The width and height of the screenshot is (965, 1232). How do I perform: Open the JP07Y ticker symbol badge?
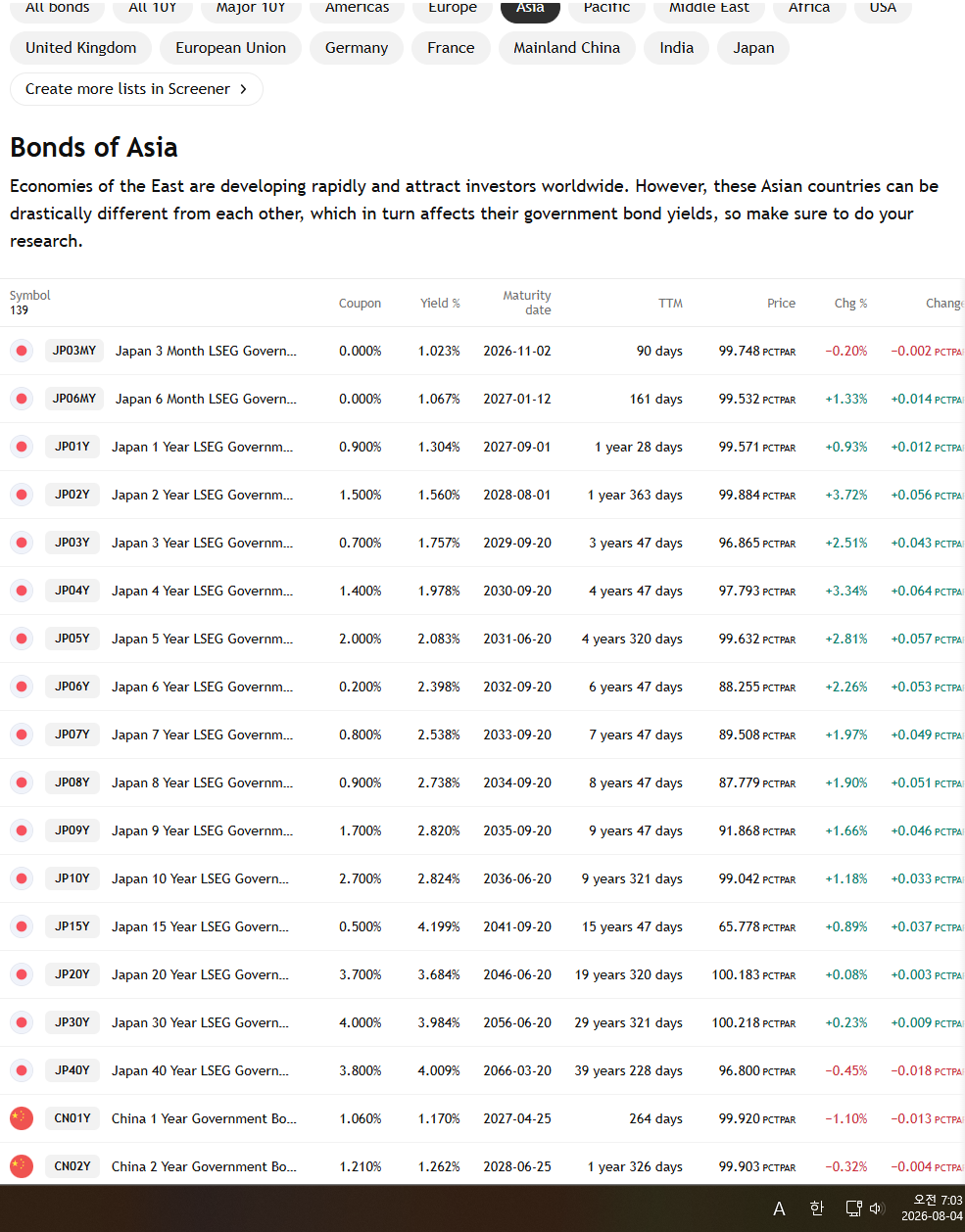point(72,734)
